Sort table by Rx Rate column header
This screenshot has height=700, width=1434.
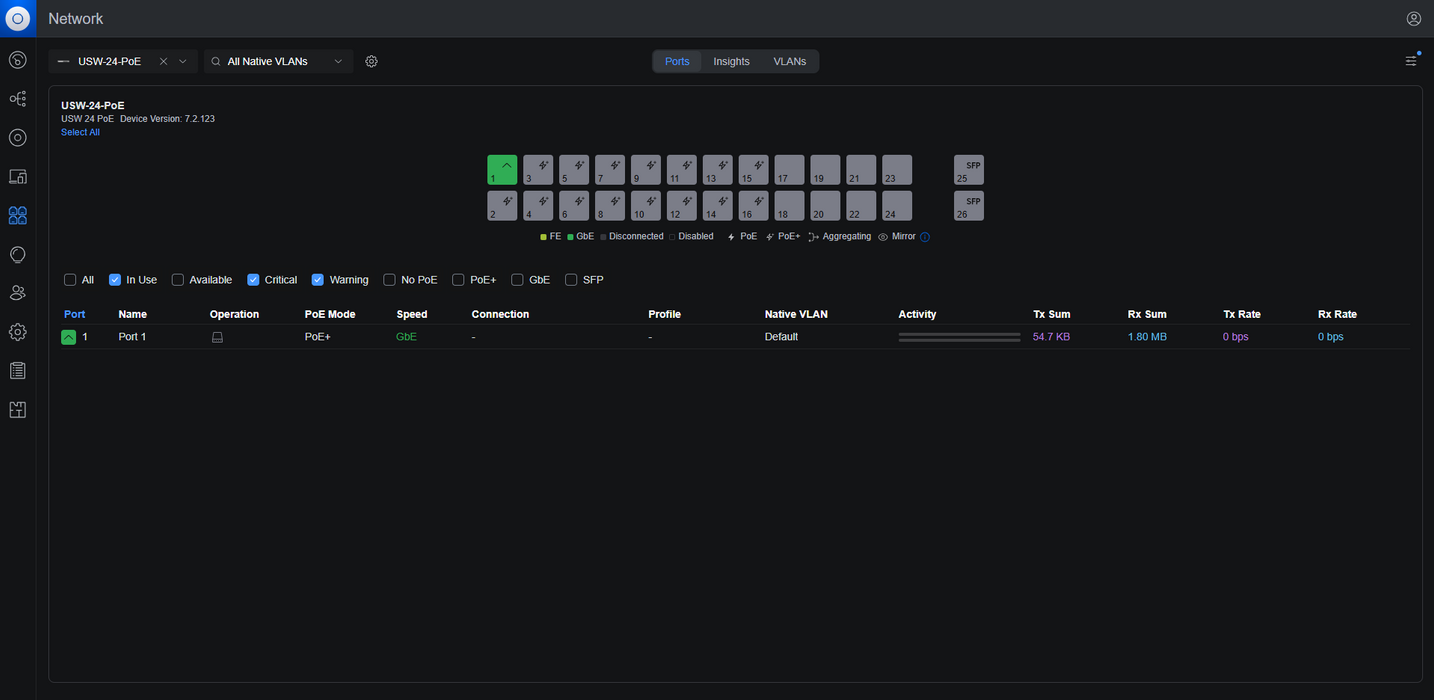(x=1337, y=314)
